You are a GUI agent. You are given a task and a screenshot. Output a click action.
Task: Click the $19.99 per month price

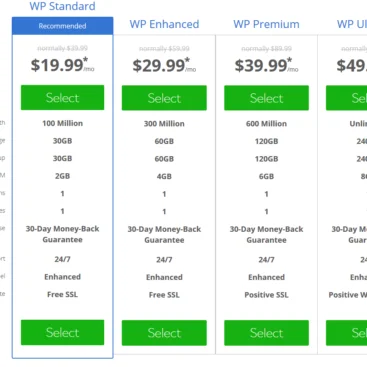62,65
